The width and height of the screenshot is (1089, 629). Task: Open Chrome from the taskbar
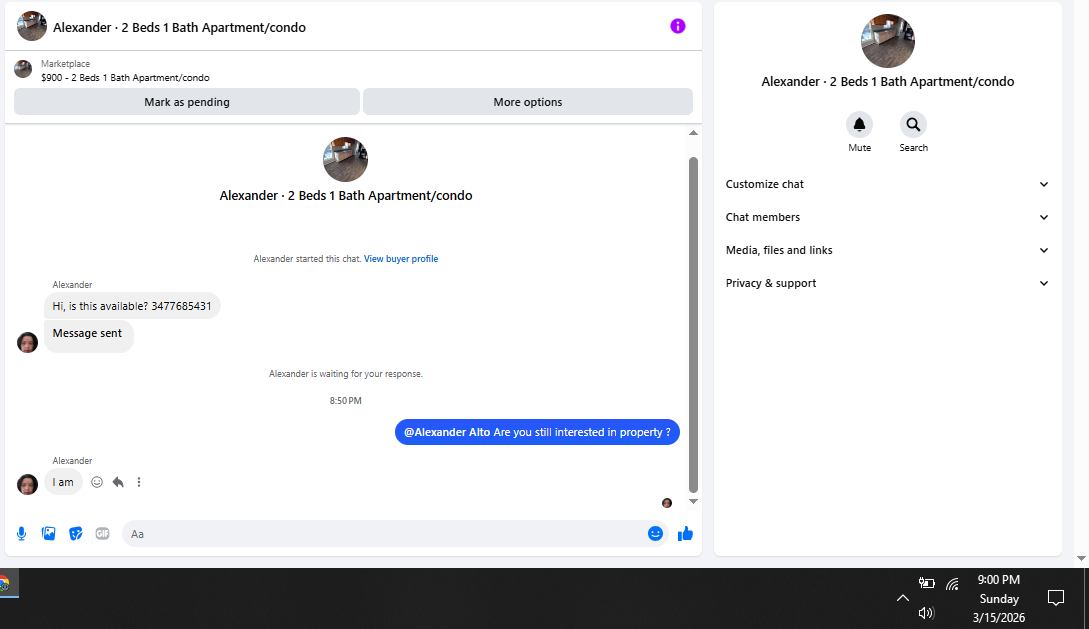[6, 584]
